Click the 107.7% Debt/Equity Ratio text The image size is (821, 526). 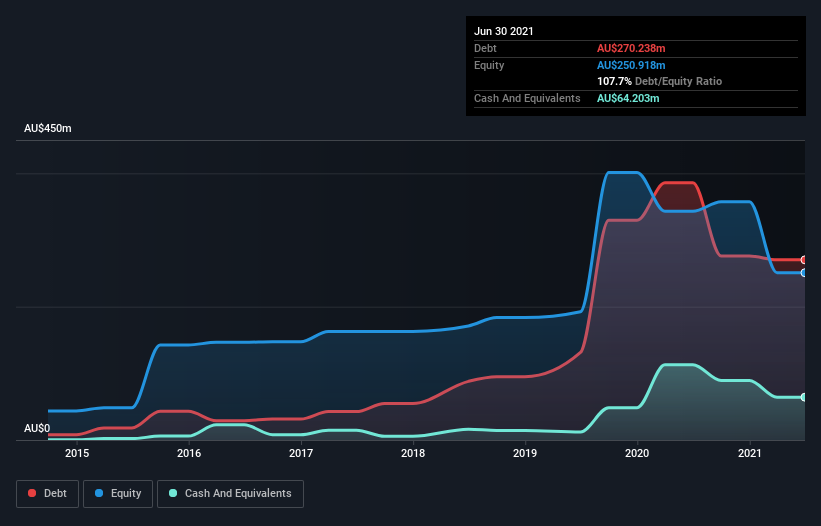[x=659, y=81]
